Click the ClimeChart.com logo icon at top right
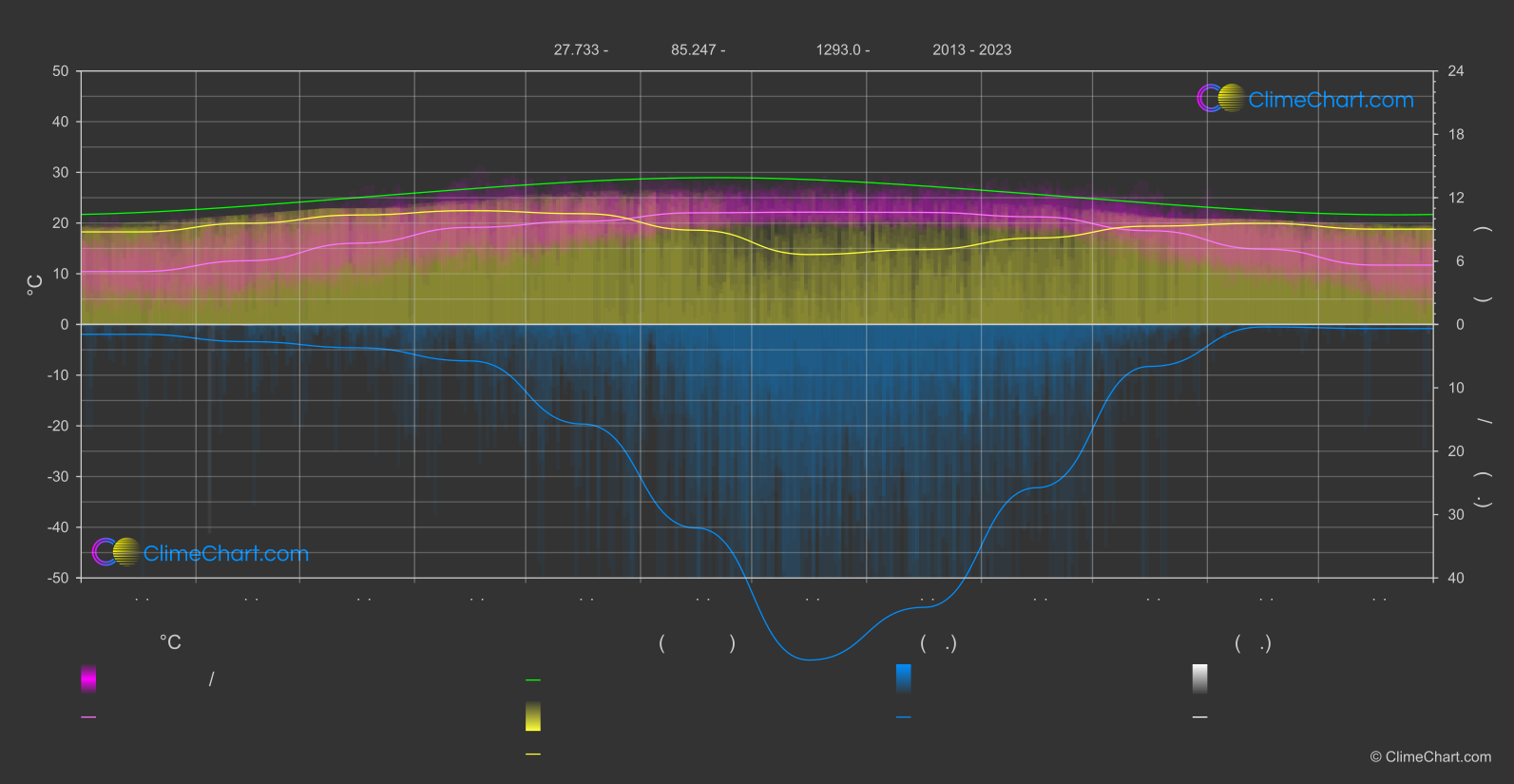 [x=1220, y=99]
